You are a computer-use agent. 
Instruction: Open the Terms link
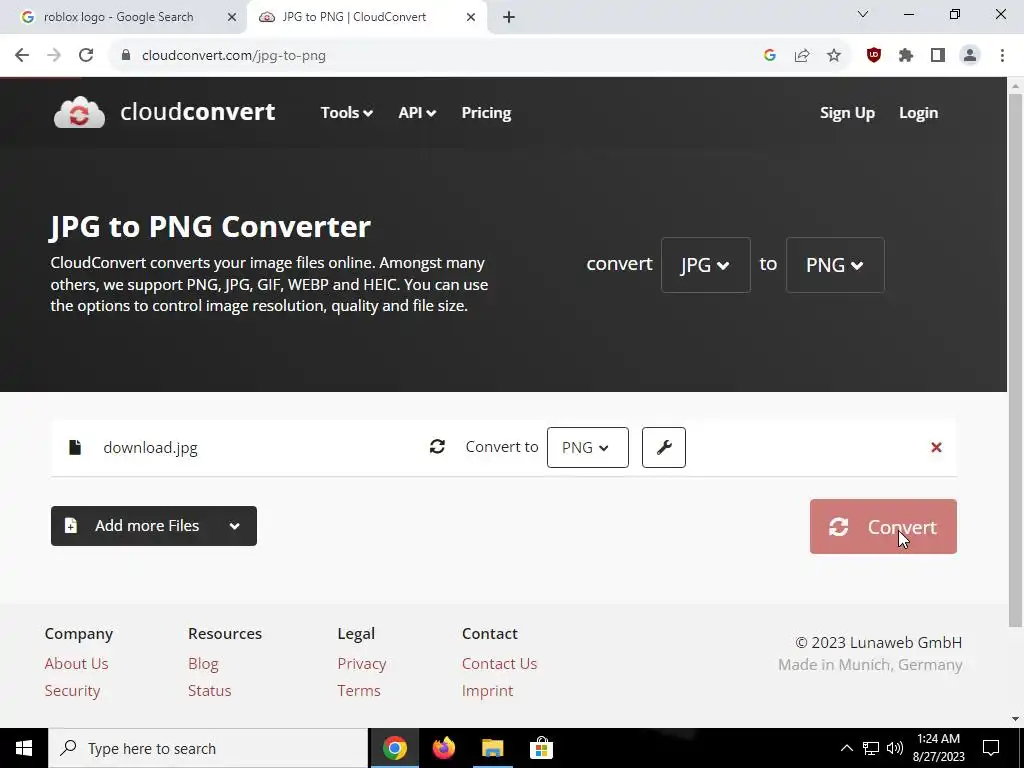tap(359, 690)
